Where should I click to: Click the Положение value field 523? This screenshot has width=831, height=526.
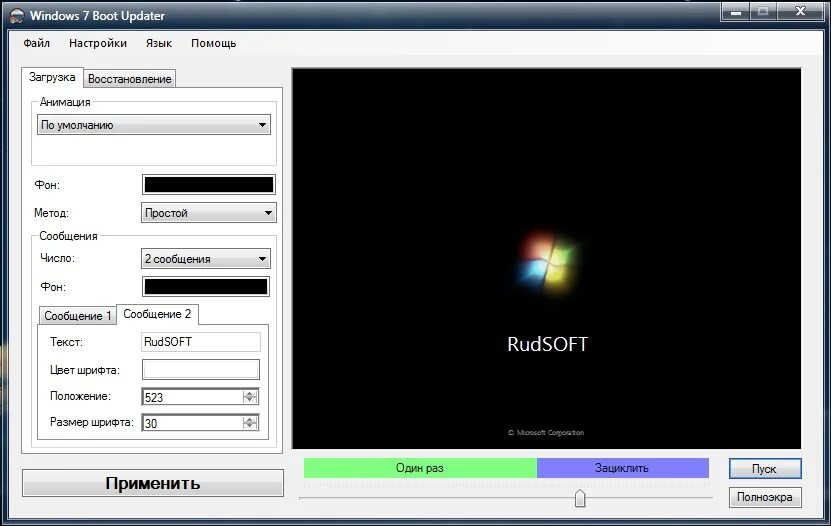click(x=192, y=397)
